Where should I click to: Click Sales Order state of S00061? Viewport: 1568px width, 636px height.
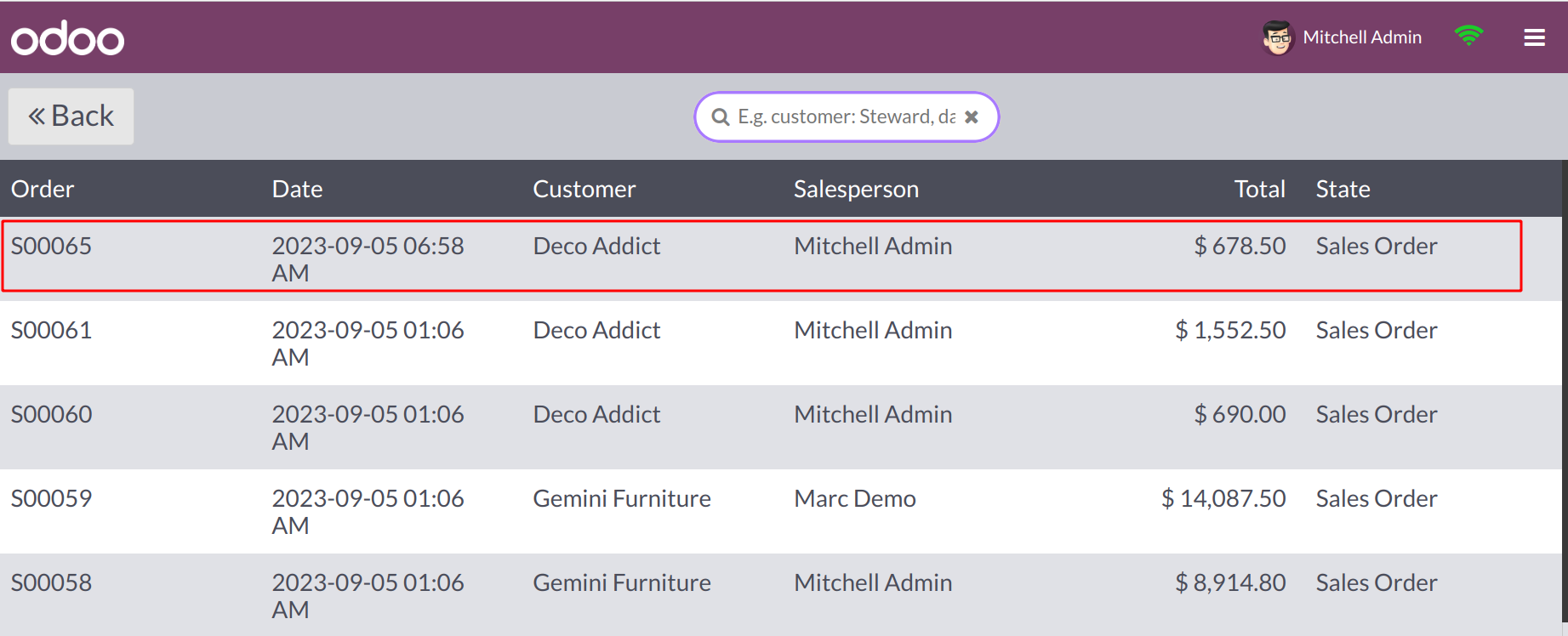[x=1377, y=330]
